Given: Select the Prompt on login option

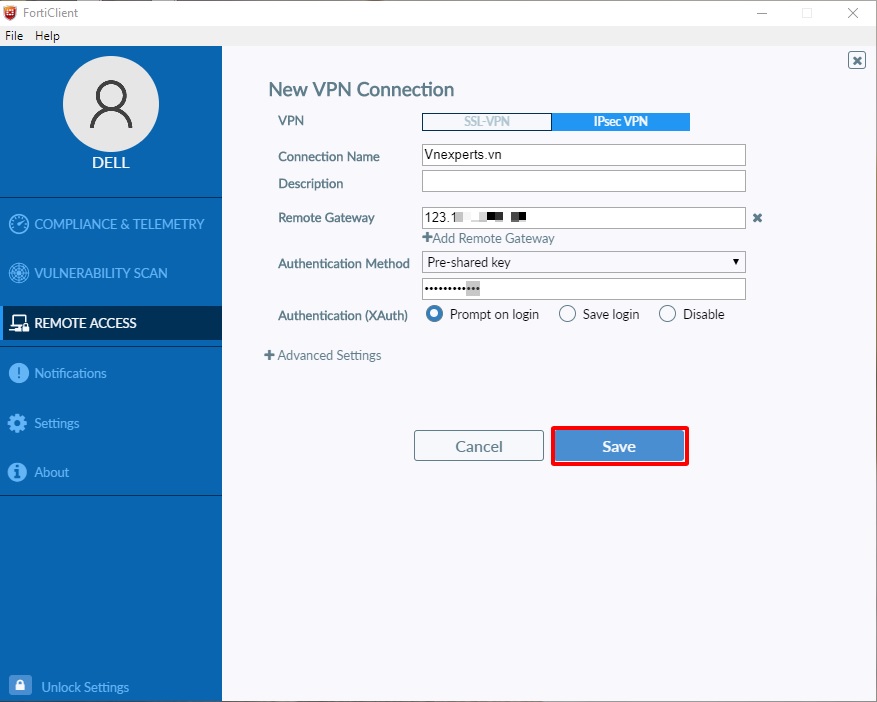Looking at the screenshot, I should pos(433,313).
